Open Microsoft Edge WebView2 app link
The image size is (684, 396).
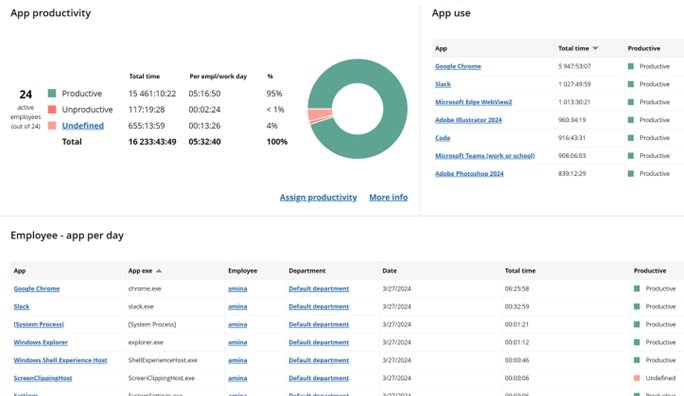pyautogui.click(x=473, y=102)
